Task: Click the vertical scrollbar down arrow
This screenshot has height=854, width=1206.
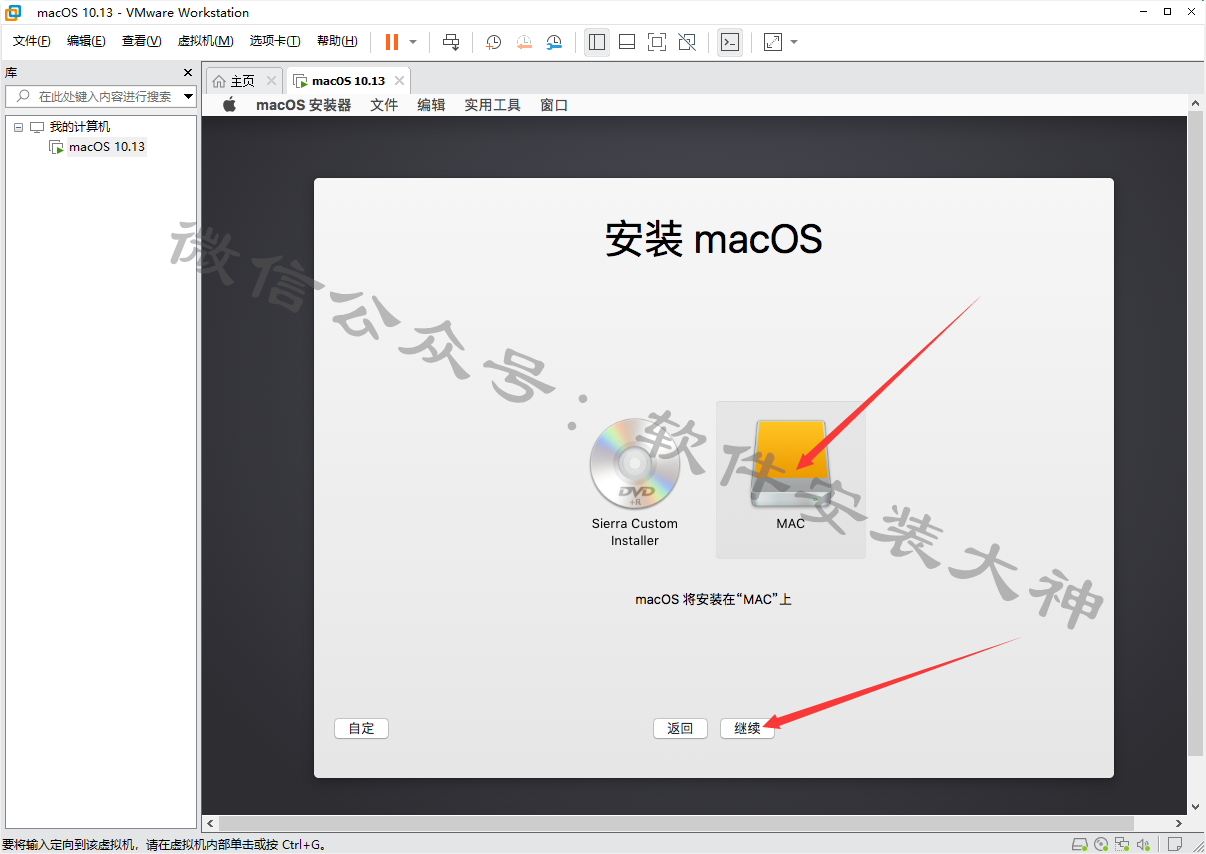Action: tap(1196, 807)
